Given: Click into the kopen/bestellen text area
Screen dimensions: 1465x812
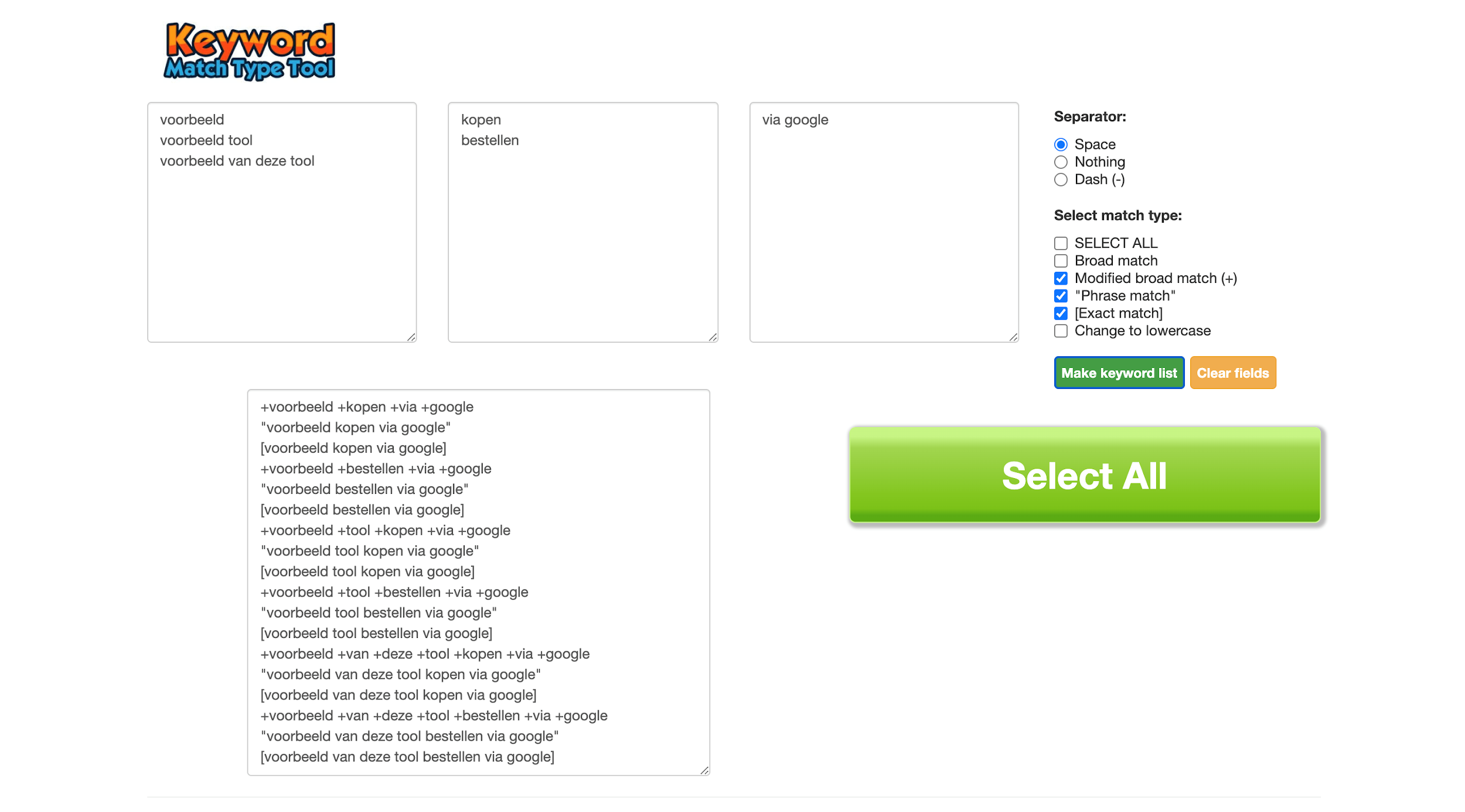Looking at the screenshot, I should [x=582, y=234].
